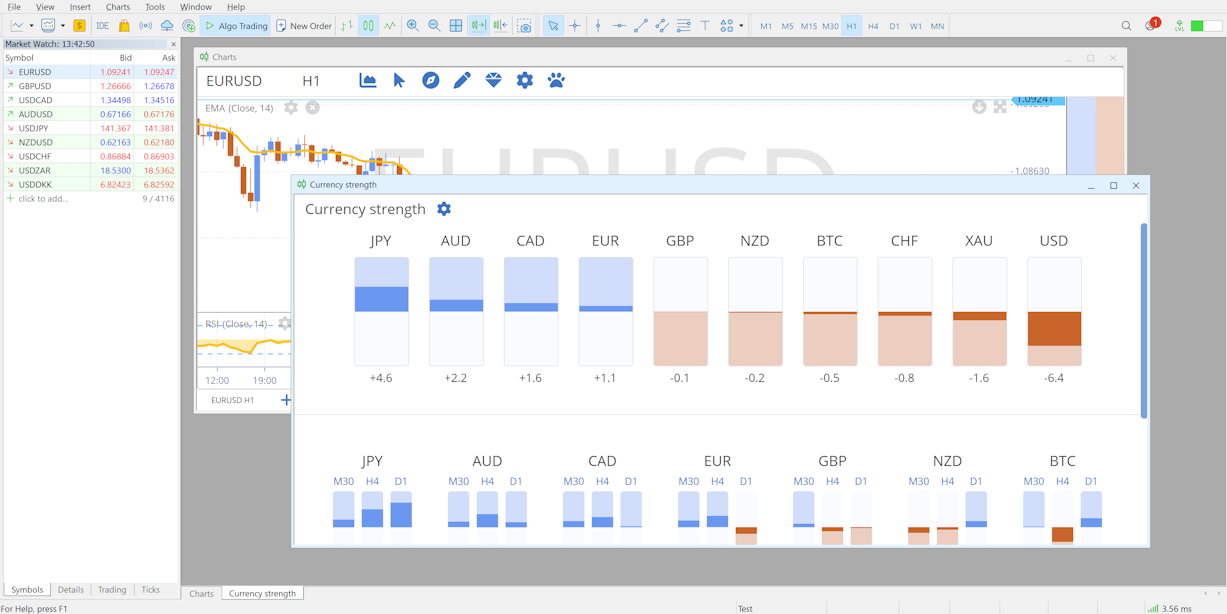Click the pencil drawing icon in chart header

point(462,80)
